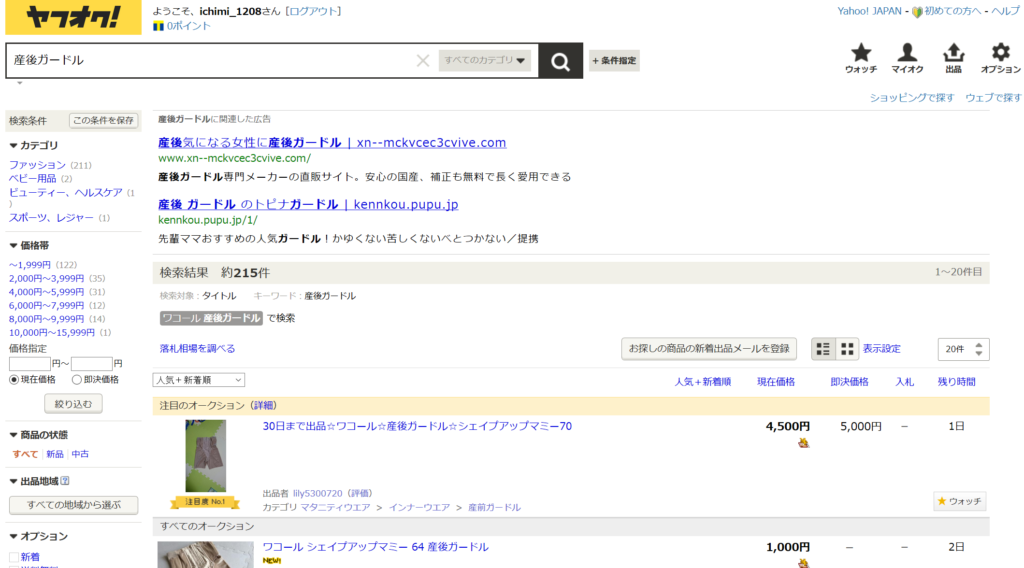This screenshot has width=1024, height=568.
Task: Sort by 入札 column header
Action: coord(904,382)
